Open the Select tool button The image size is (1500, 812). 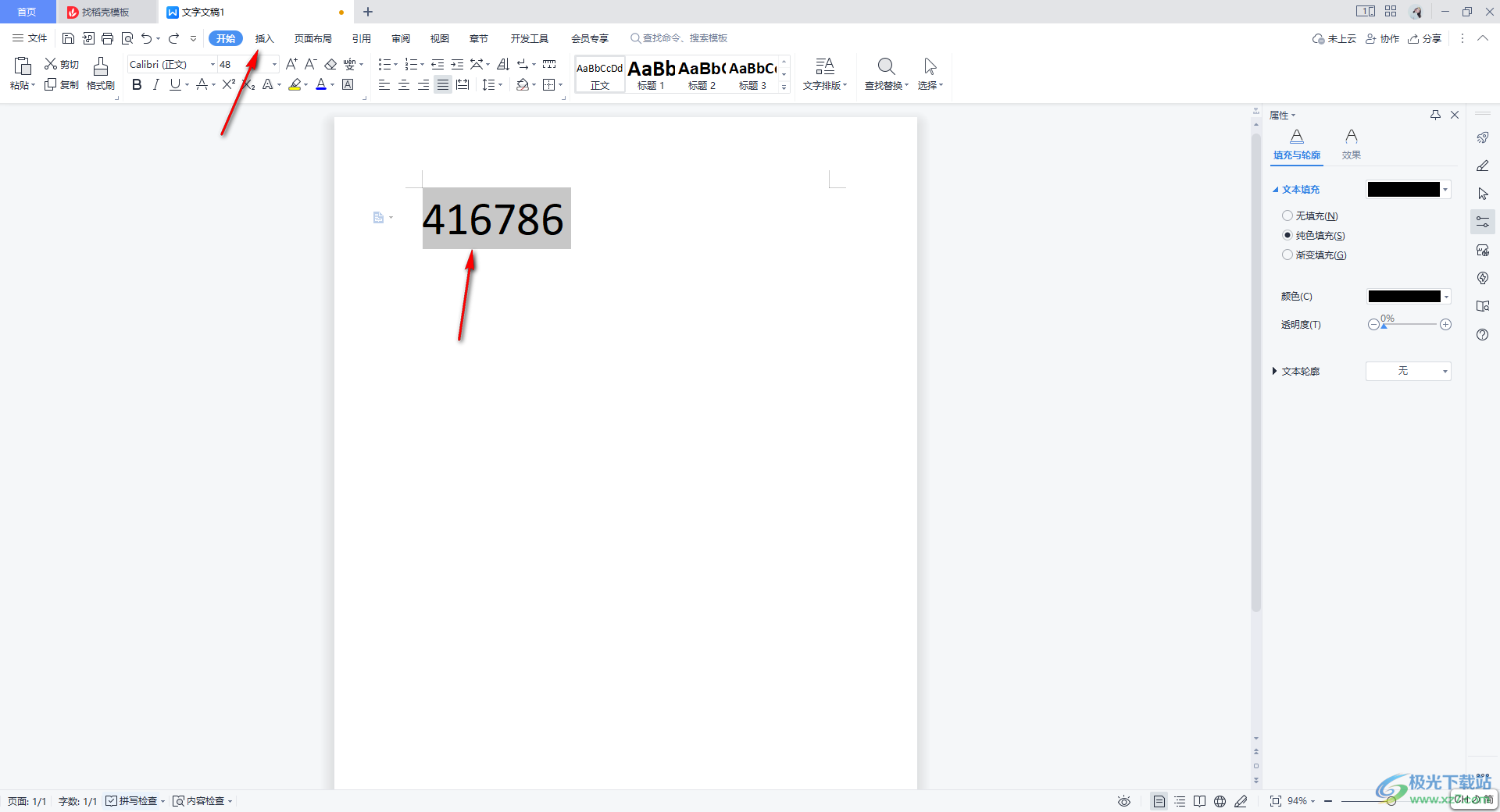click(930, 74)
